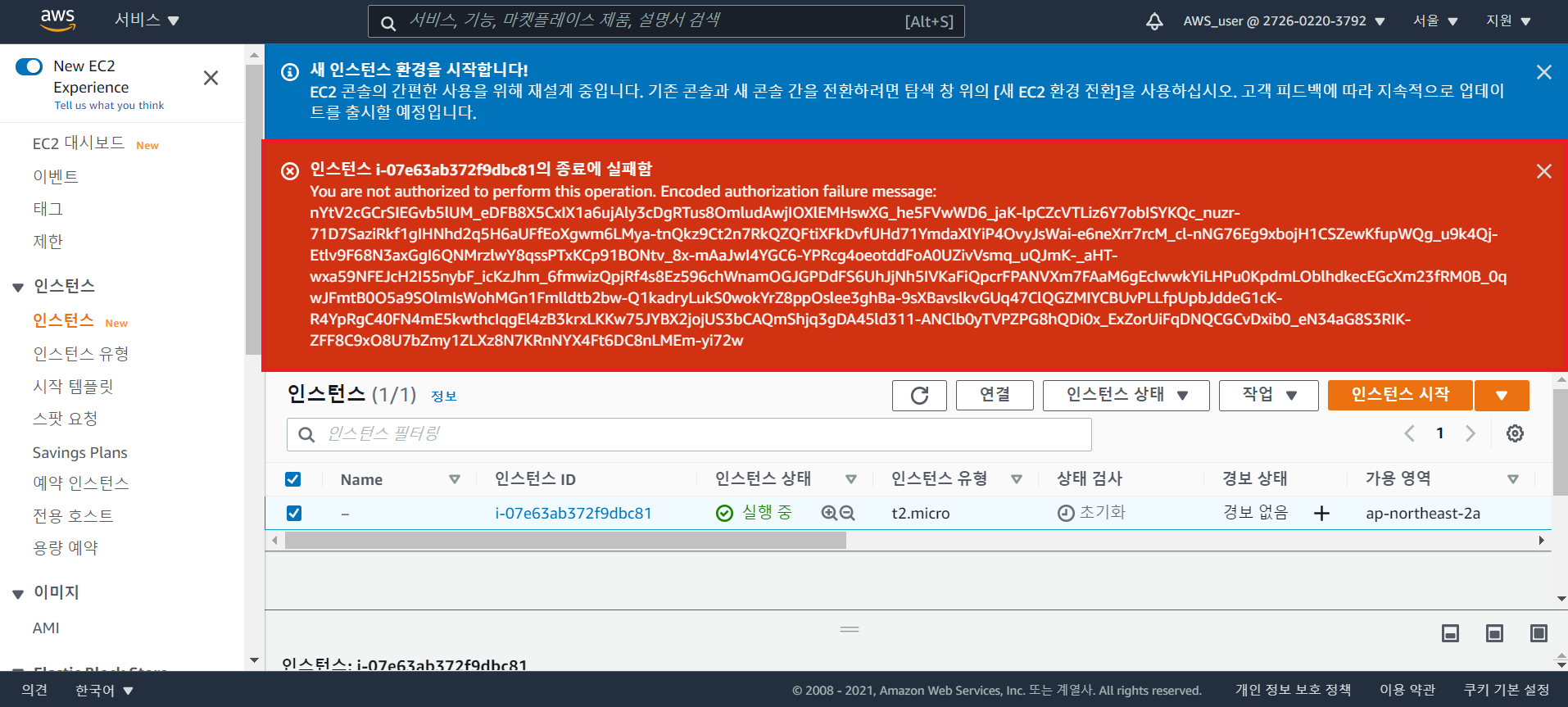Click the initializing status clock icon

point(1066,514)
